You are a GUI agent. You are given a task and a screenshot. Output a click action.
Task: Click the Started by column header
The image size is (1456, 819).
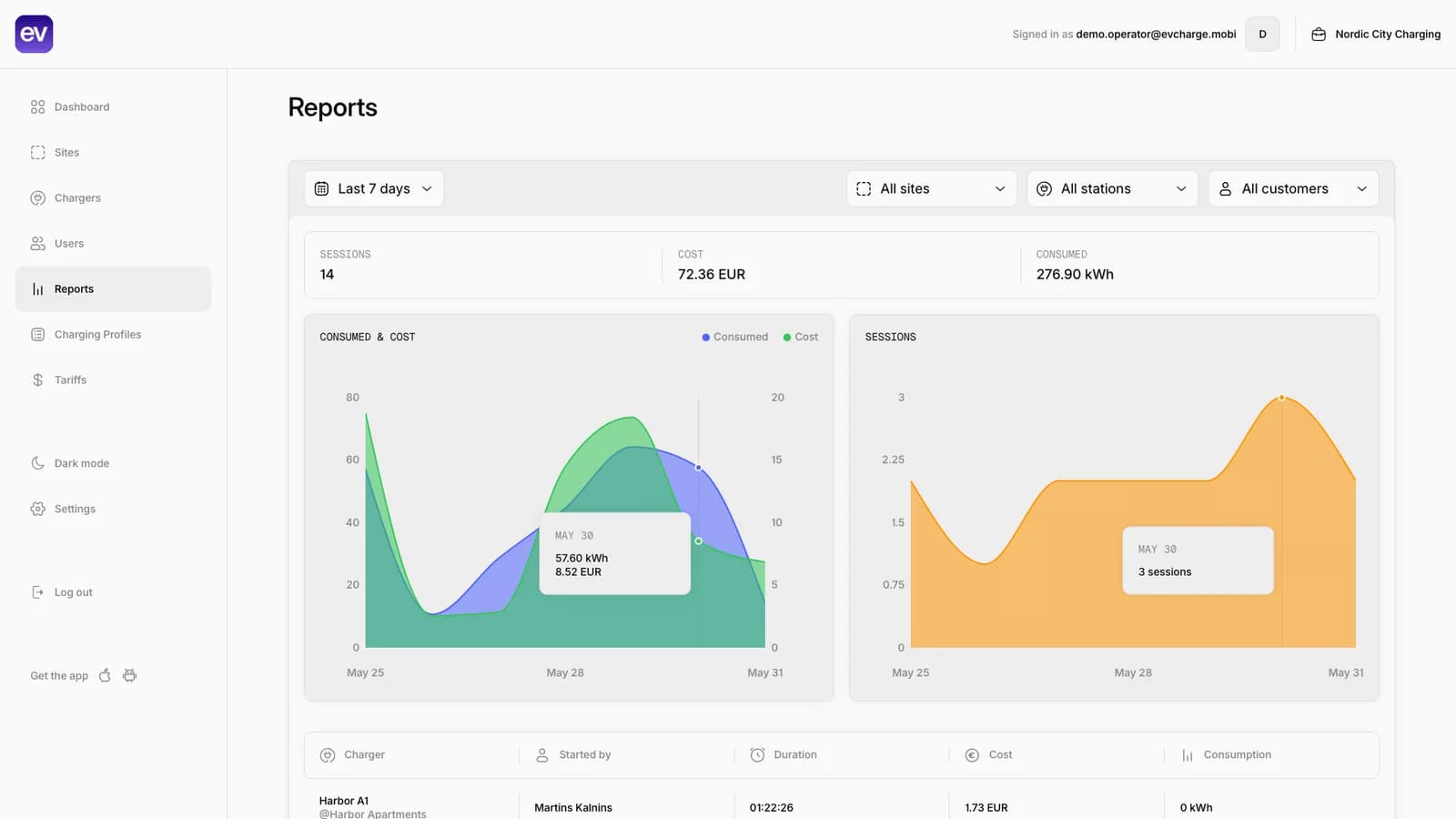point(585,754)
